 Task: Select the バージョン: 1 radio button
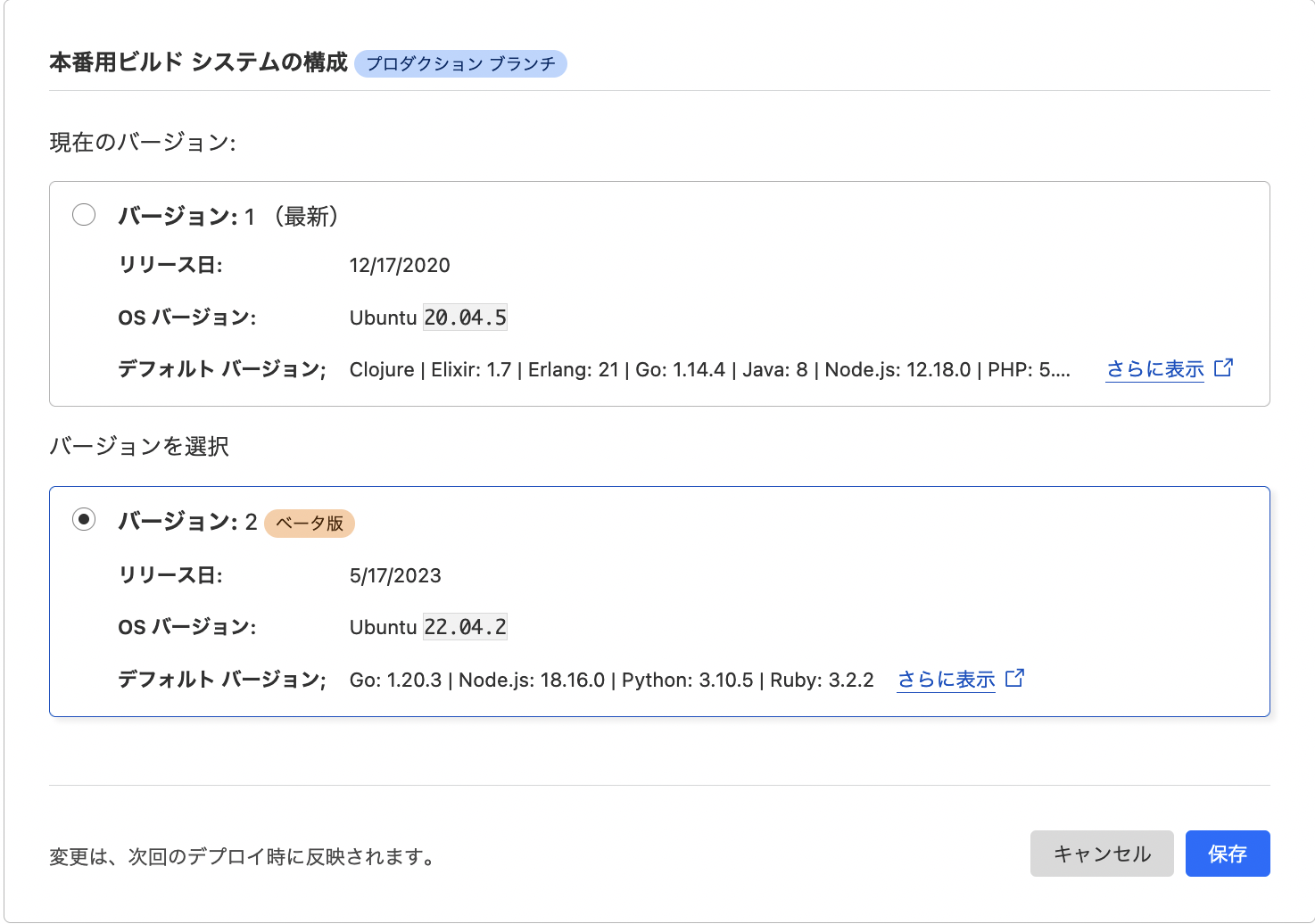point(84,214)
